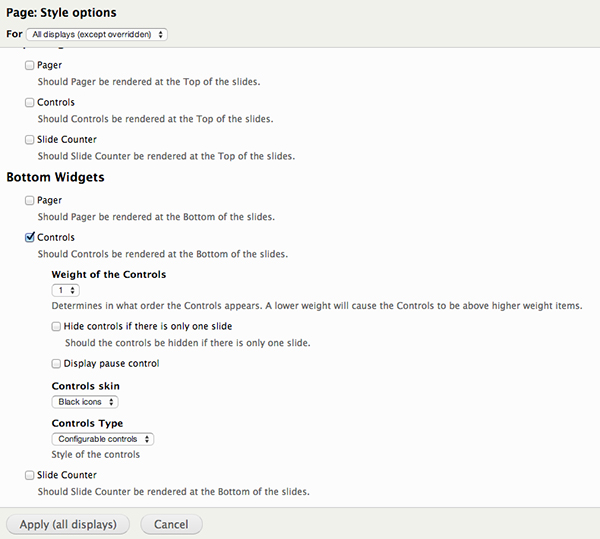The width and height of the screenshot is (600, 539).
Task: Click the Bottom Widgets Pager label text
Action: click(x=49, y=200)
